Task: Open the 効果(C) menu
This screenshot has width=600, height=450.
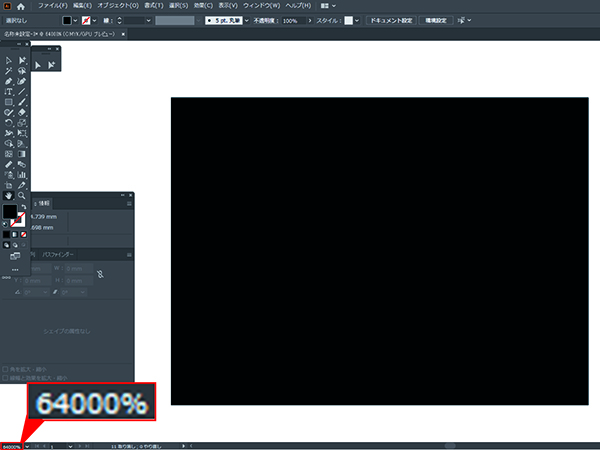Action: 203,6
